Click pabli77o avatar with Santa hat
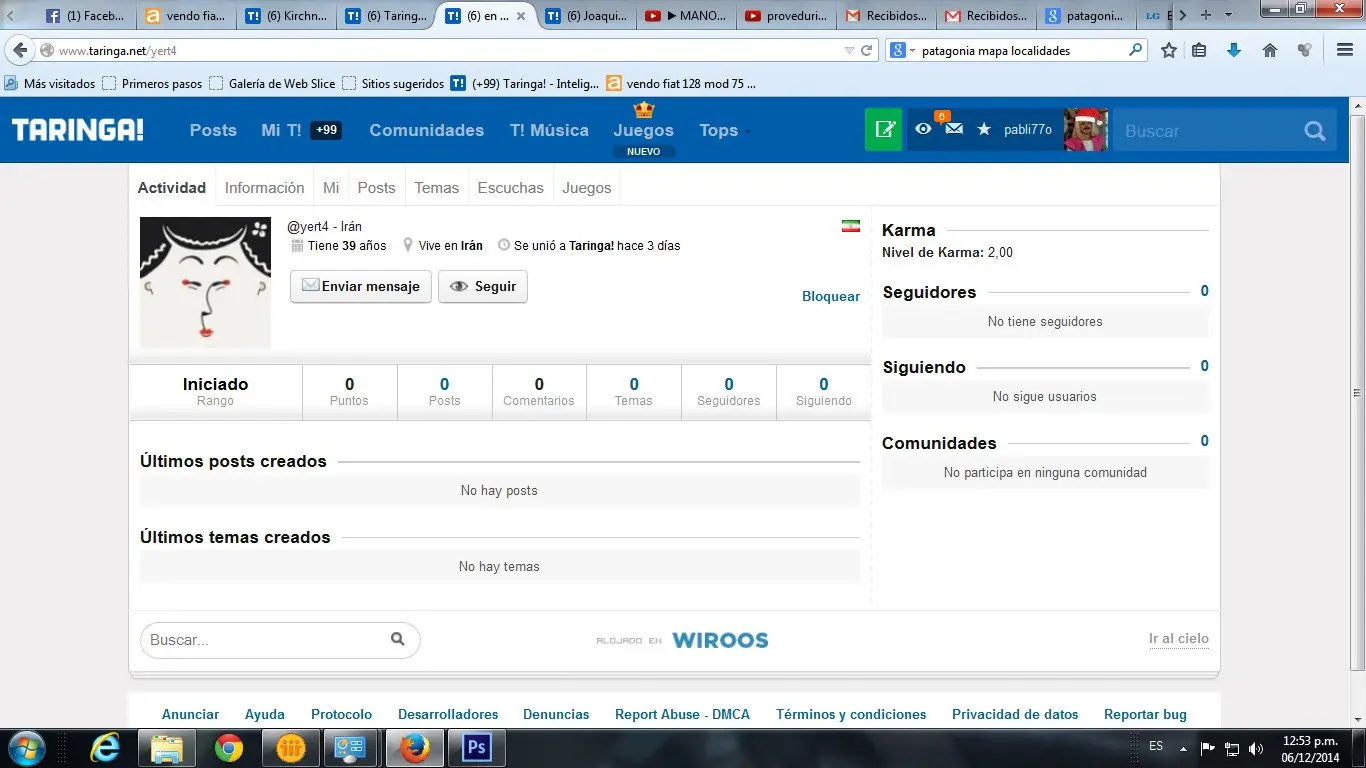This screenshot has height=768, width=1366. coord(1085,130)
